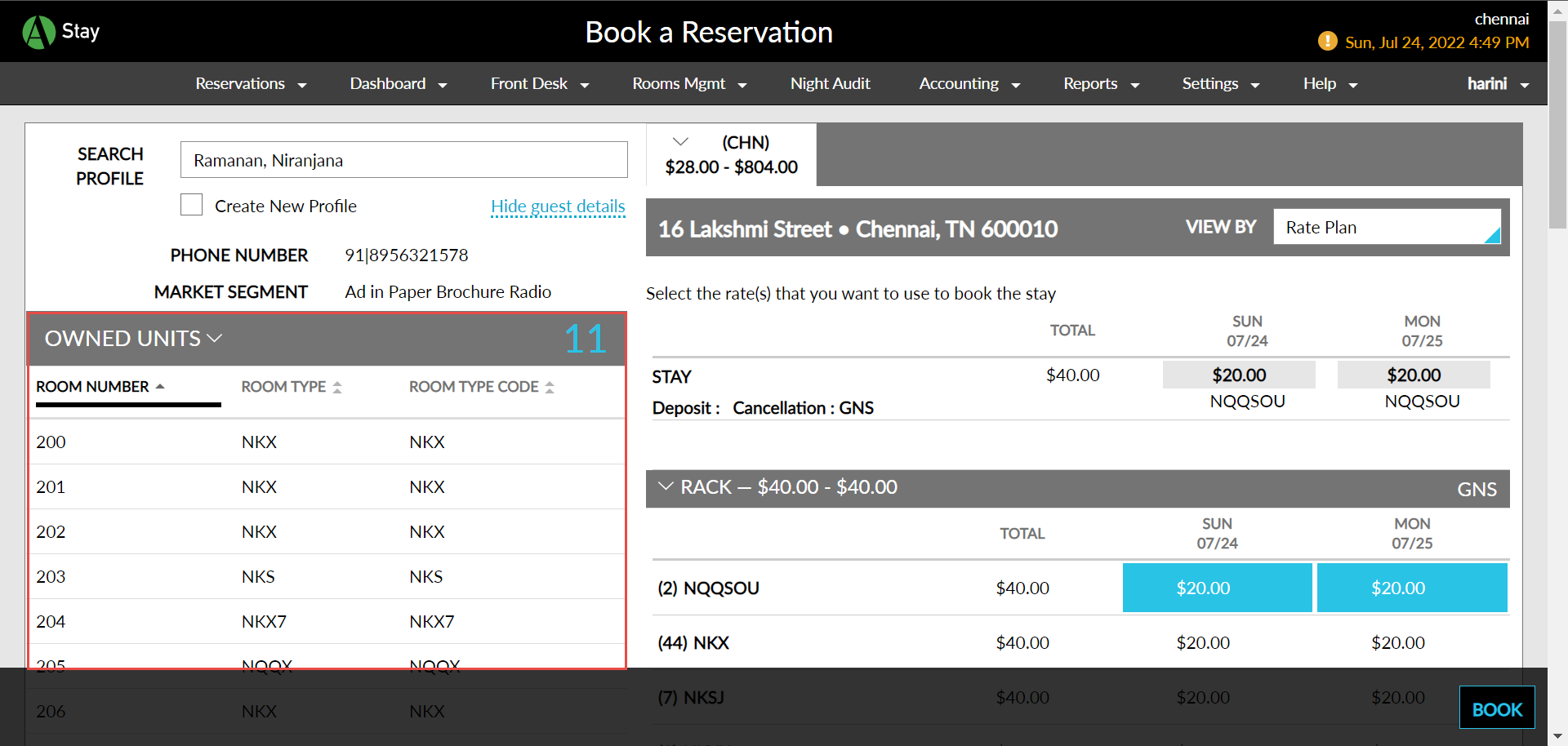This screenshot has width=1568, height=746.
Task: Click the phone number 91|8956321578
Action: click(x=407, y=255)
